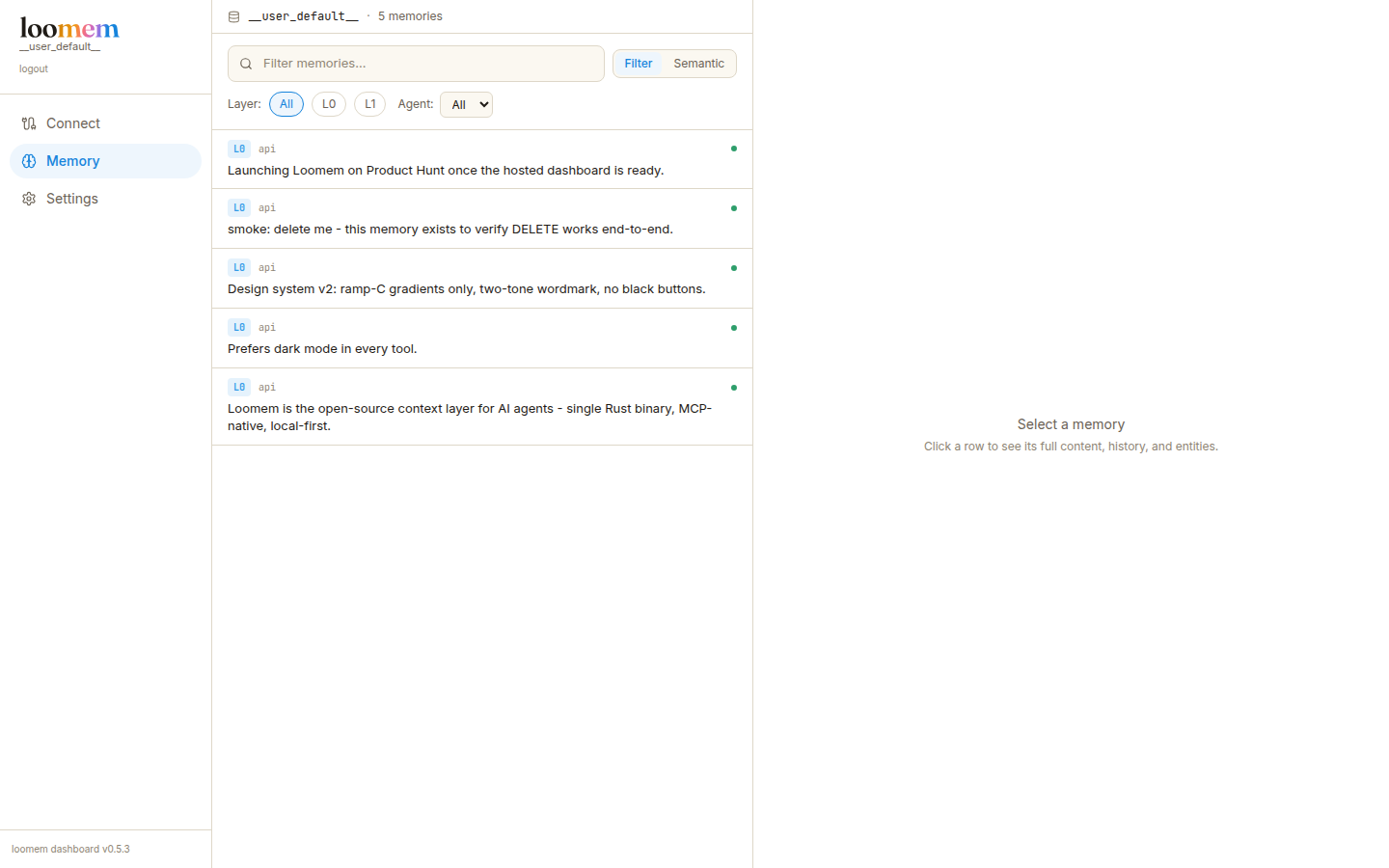Image resolution: width=1389 pixels, height=868 pixels.
Task: Open the open-source context layer memory
Action: point(482,407)
